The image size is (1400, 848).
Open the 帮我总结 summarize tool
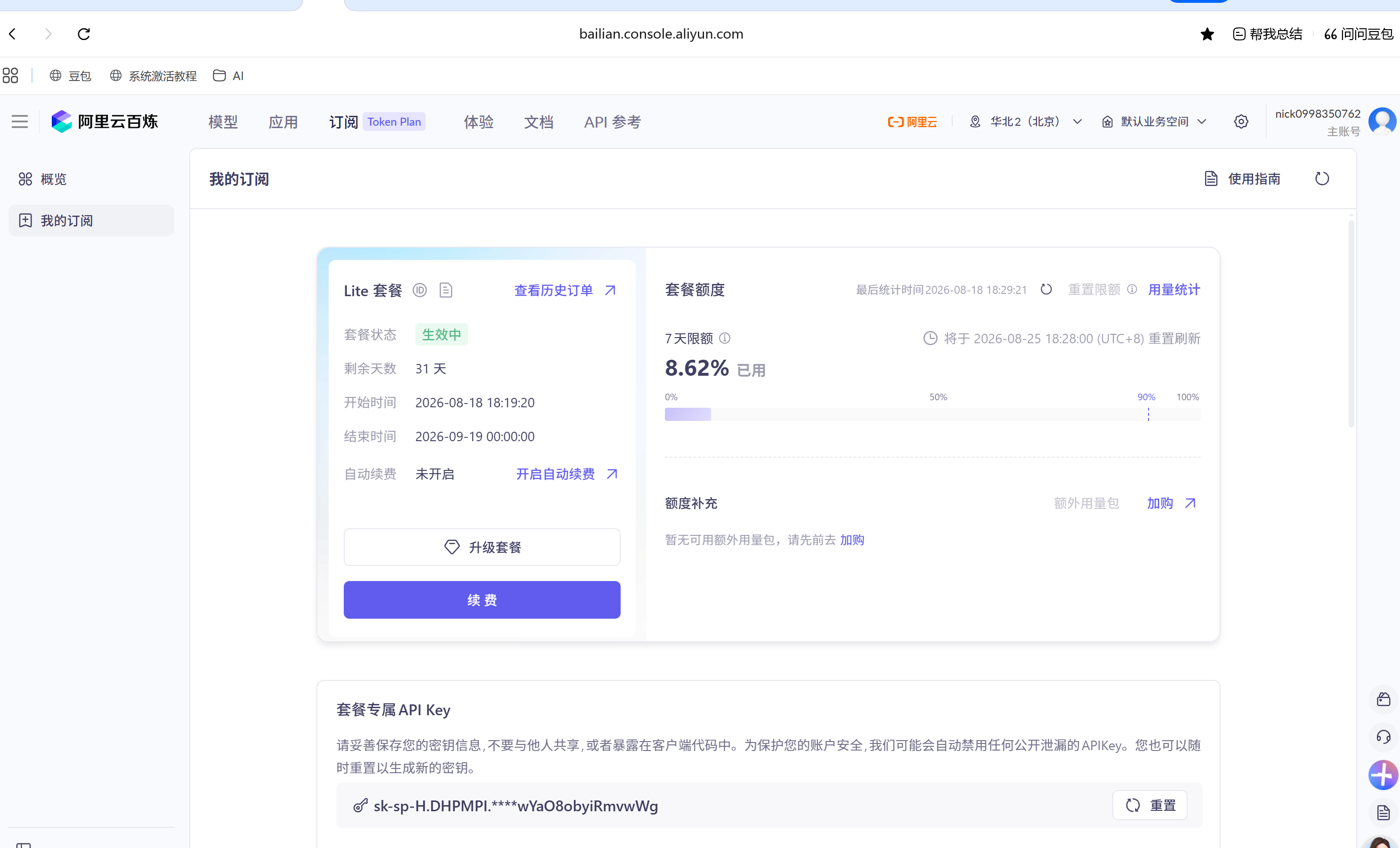[x=1268, y=34]
